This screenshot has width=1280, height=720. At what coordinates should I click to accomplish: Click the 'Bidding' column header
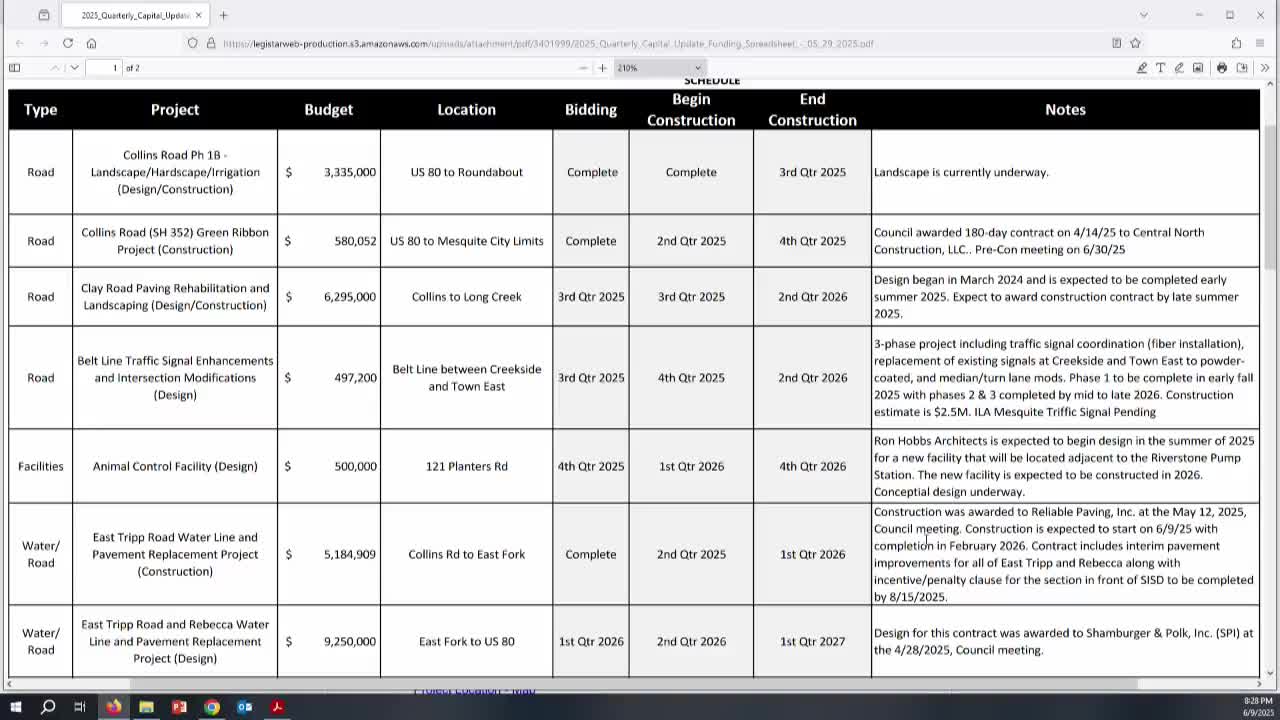pos(591,109)
